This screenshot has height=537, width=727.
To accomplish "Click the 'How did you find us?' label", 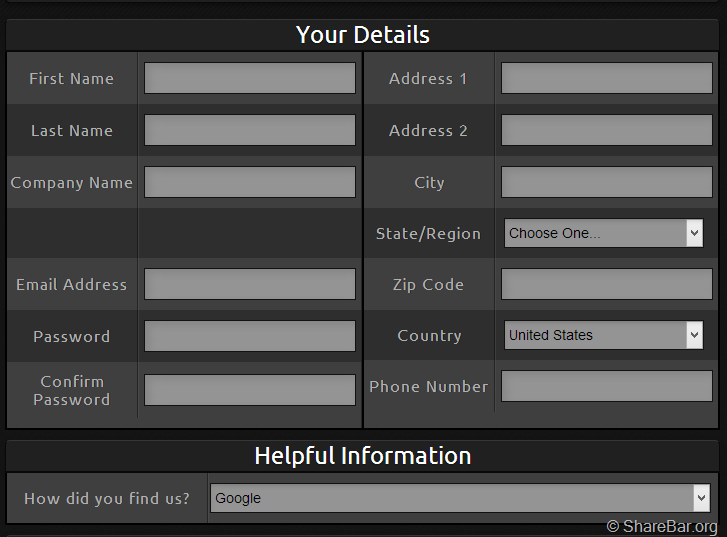I will (x=107, y=498).
